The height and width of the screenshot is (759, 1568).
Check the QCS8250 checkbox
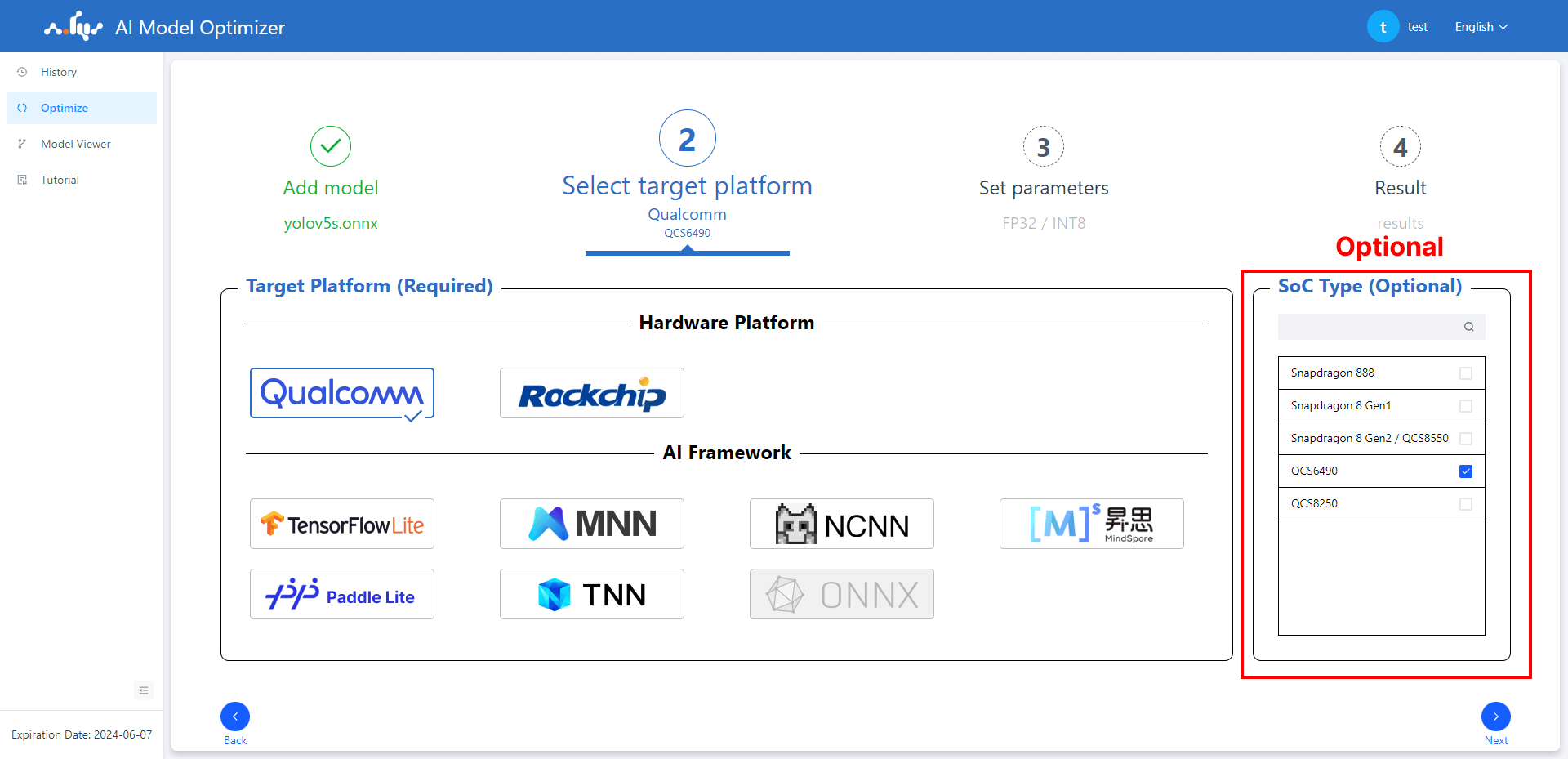pyautogui.click(x=1465, y=504)
